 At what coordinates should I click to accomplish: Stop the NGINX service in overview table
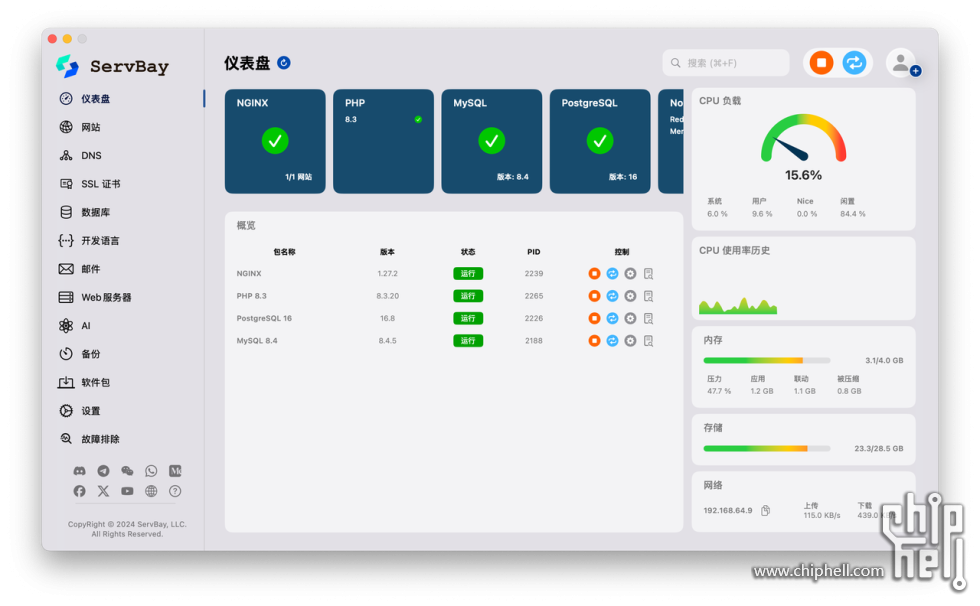(x=594, y=274)
